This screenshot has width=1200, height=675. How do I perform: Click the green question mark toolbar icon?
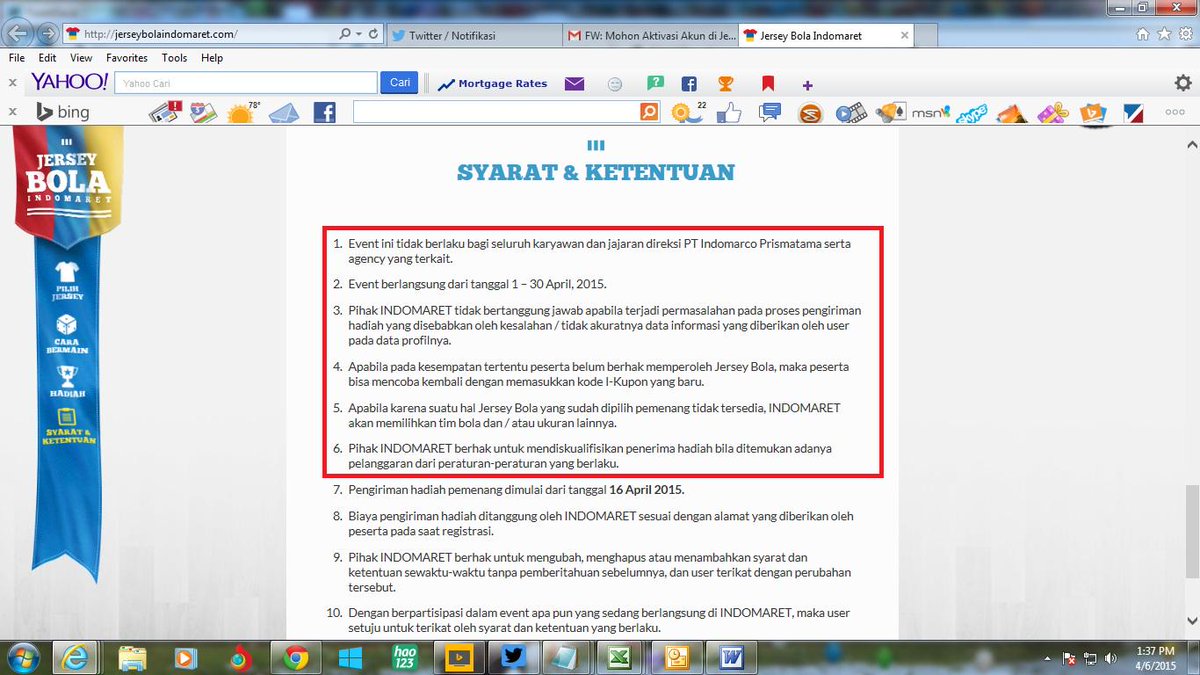[655, 83]
